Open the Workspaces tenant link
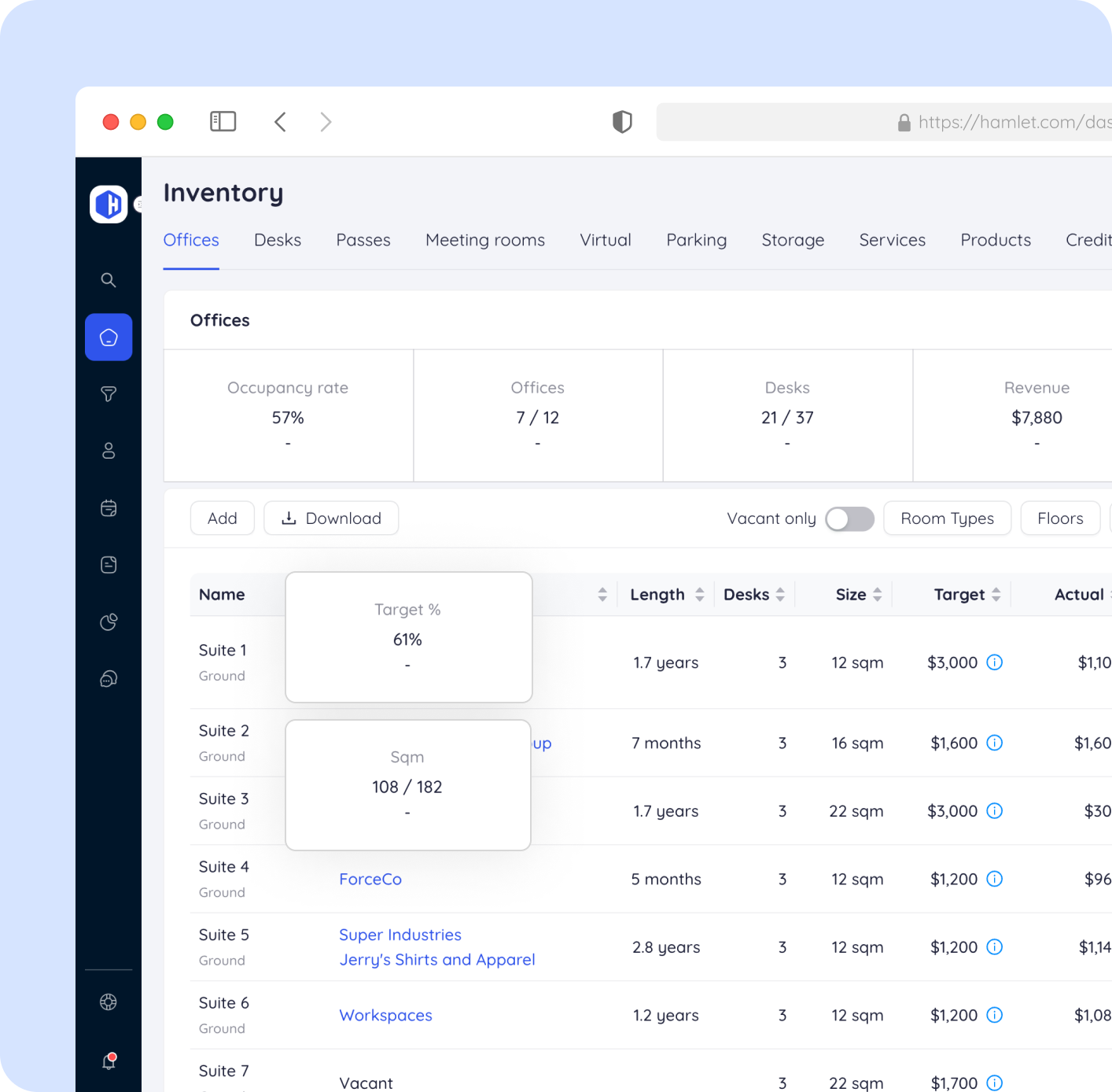 386,1015
